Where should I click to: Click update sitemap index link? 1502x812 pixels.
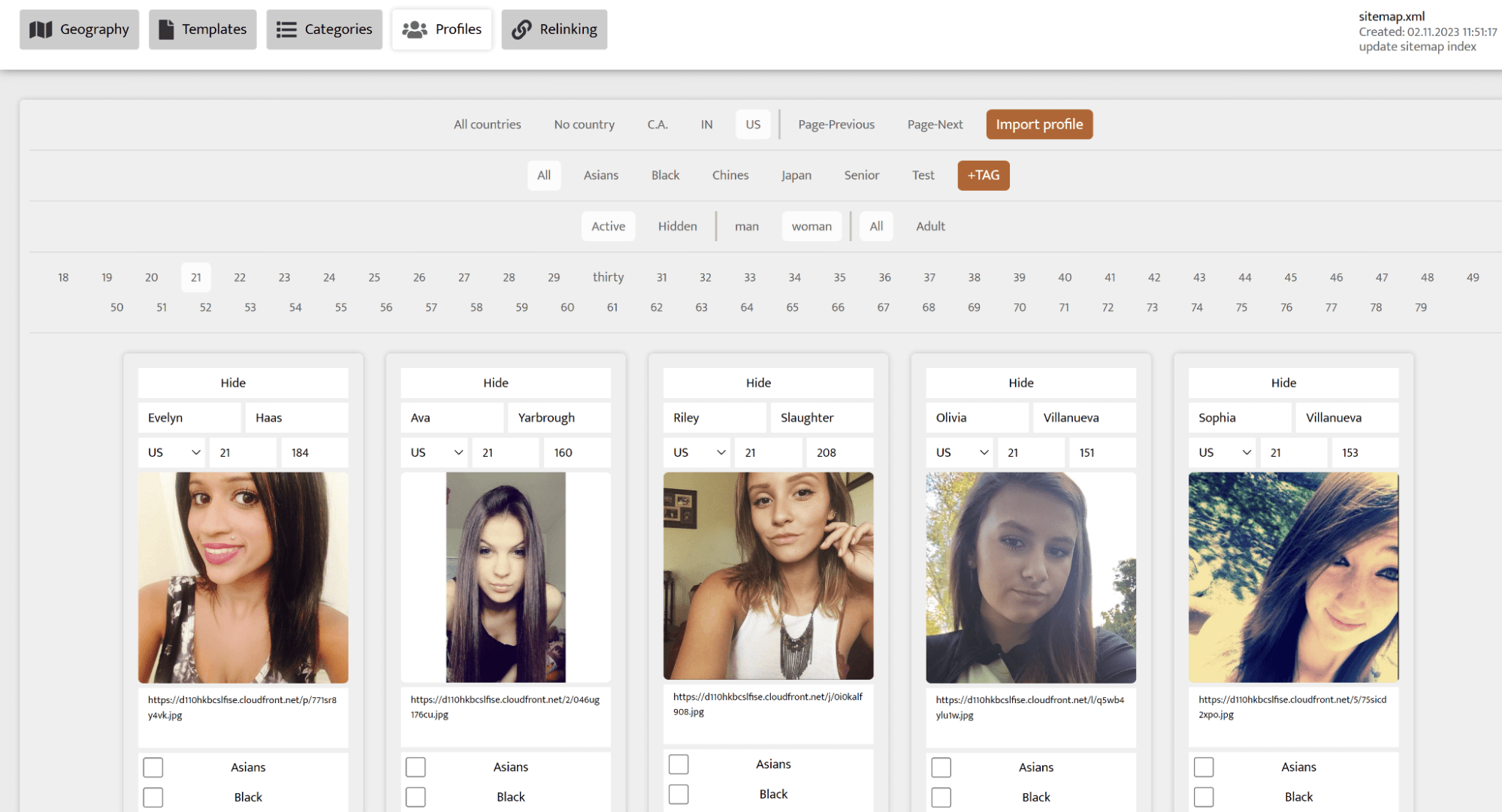[x=1417, y=47]
